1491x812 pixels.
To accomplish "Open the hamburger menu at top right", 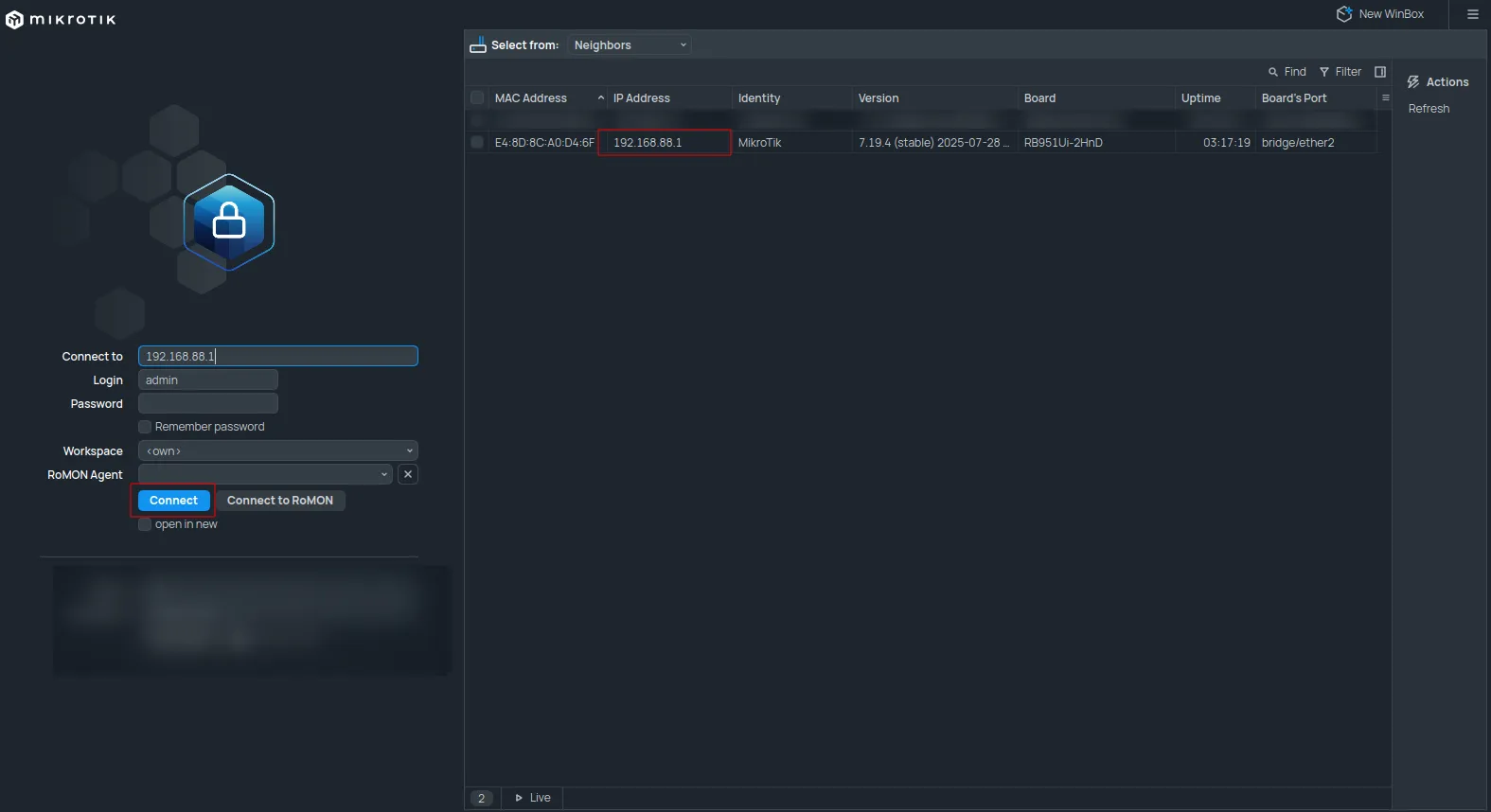I will click(1472, 14).
